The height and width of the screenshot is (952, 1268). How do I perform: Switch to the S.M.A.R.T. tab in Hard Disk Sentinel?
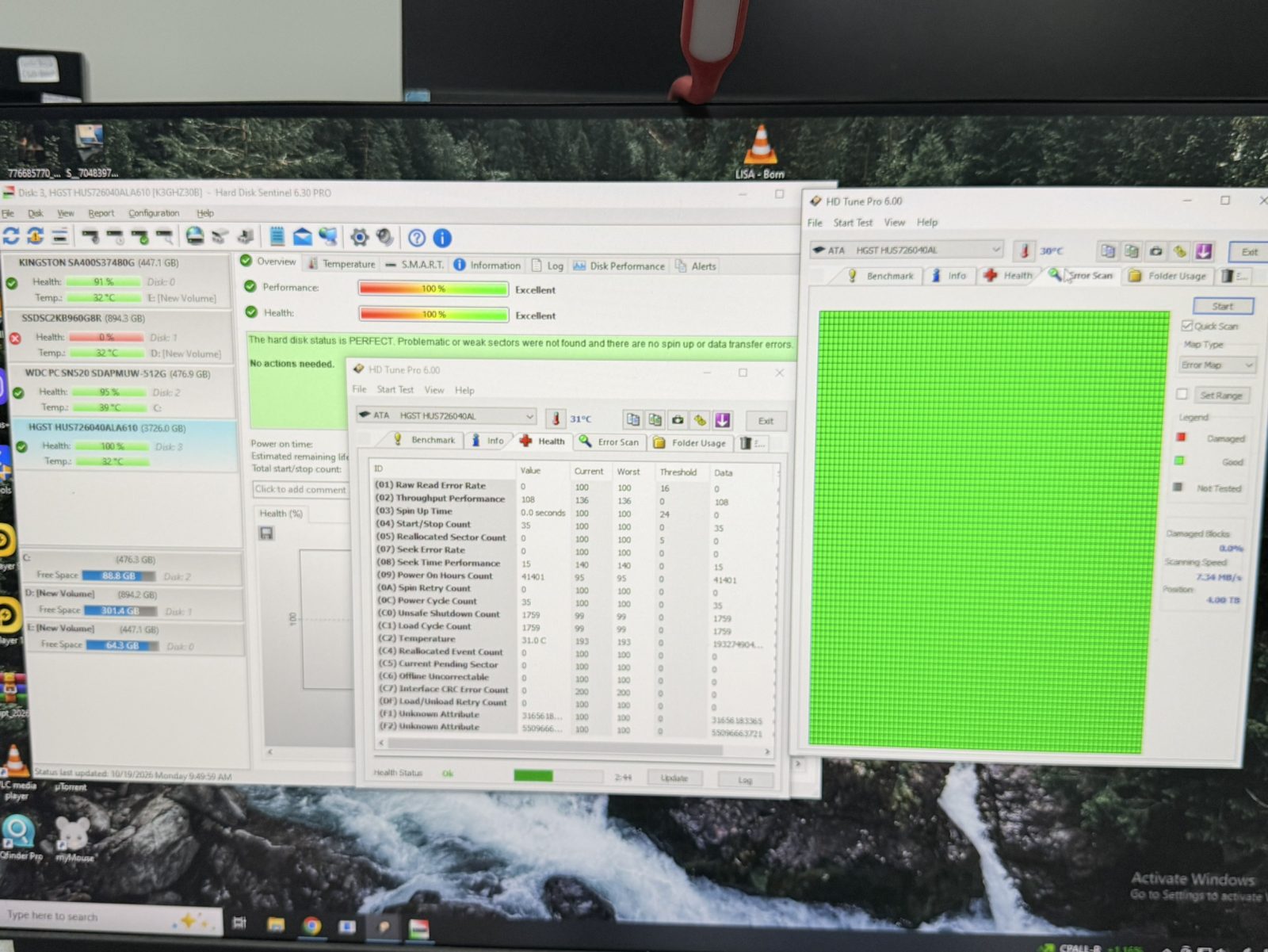414,264
